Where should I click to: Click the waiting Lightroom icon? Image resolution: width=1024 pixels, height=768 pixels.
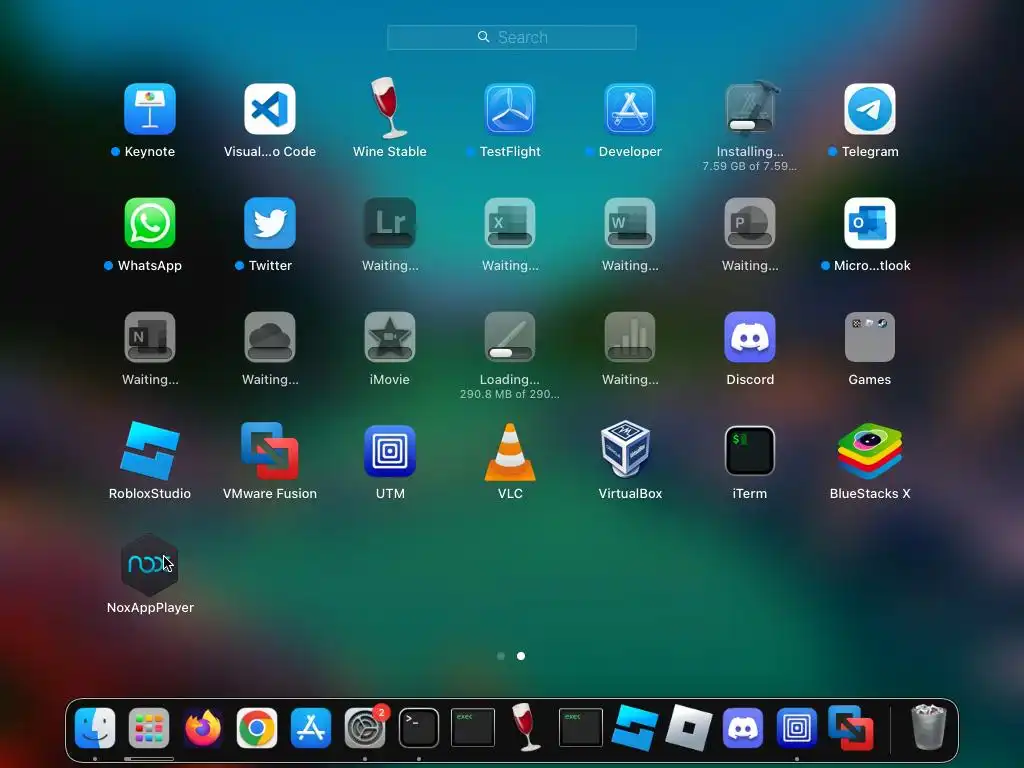click(x=390, y=223)
